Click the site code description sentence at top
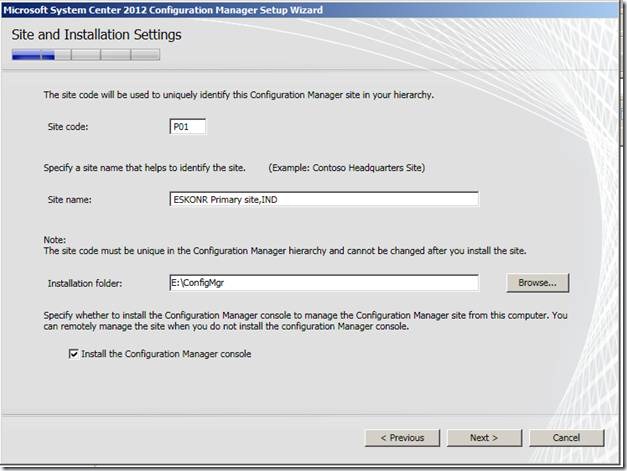 coord(238,95)
